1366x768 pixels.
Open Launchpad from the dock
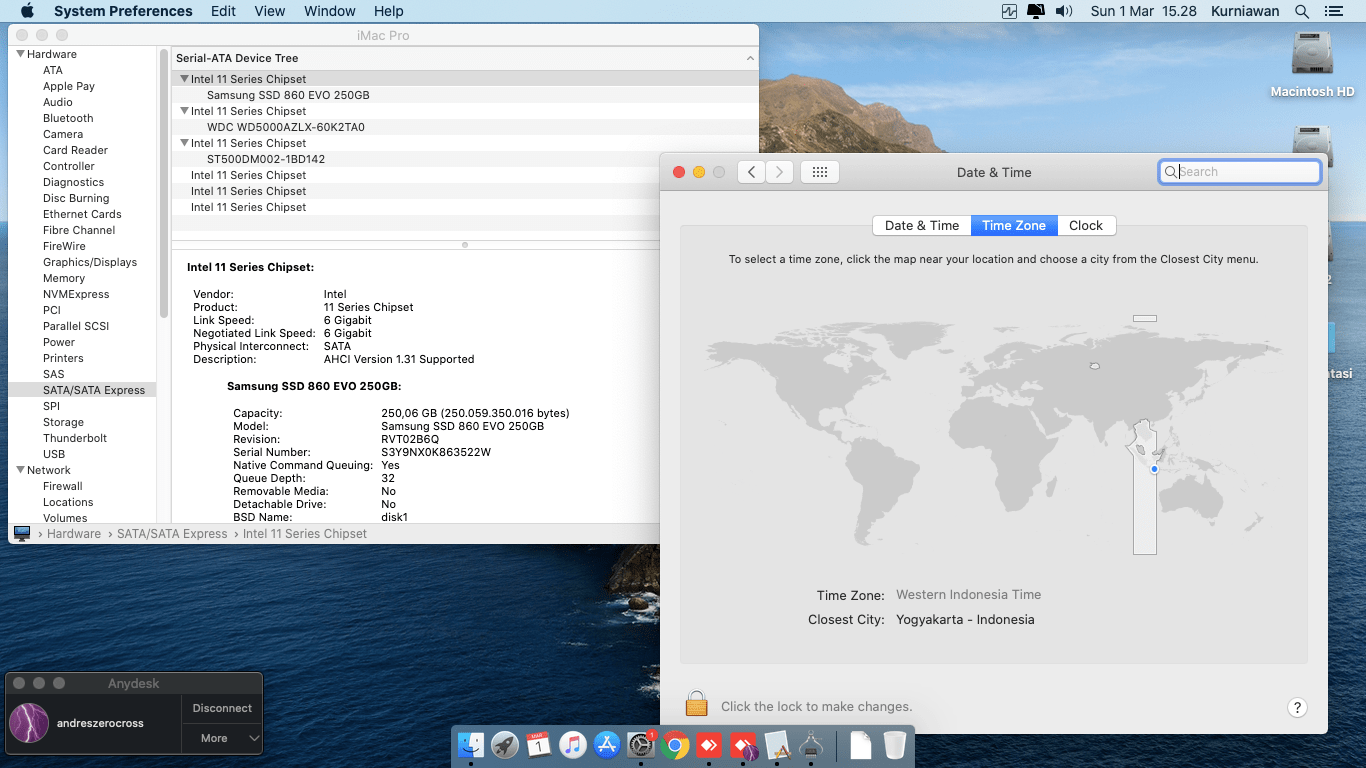click(505, 745)
